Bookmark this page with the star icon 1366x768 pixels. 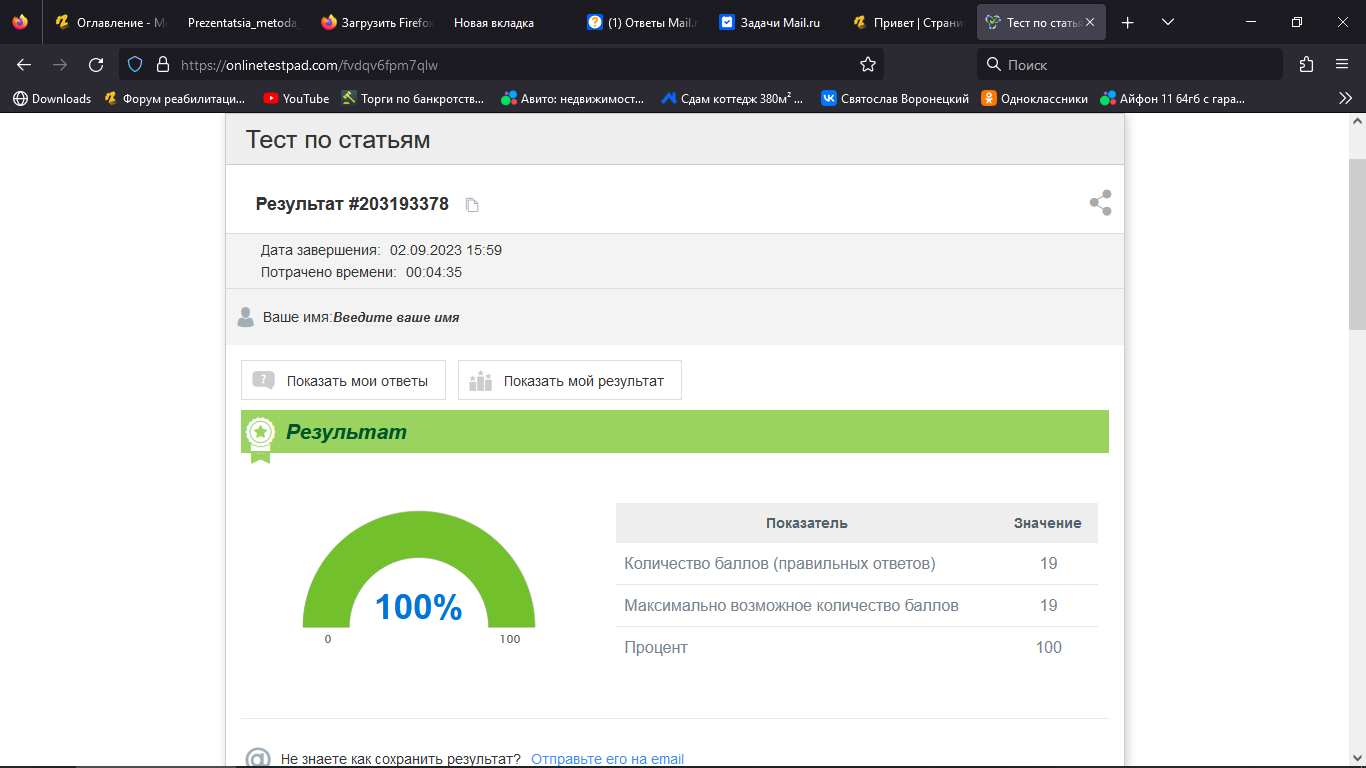coord(867,65)
